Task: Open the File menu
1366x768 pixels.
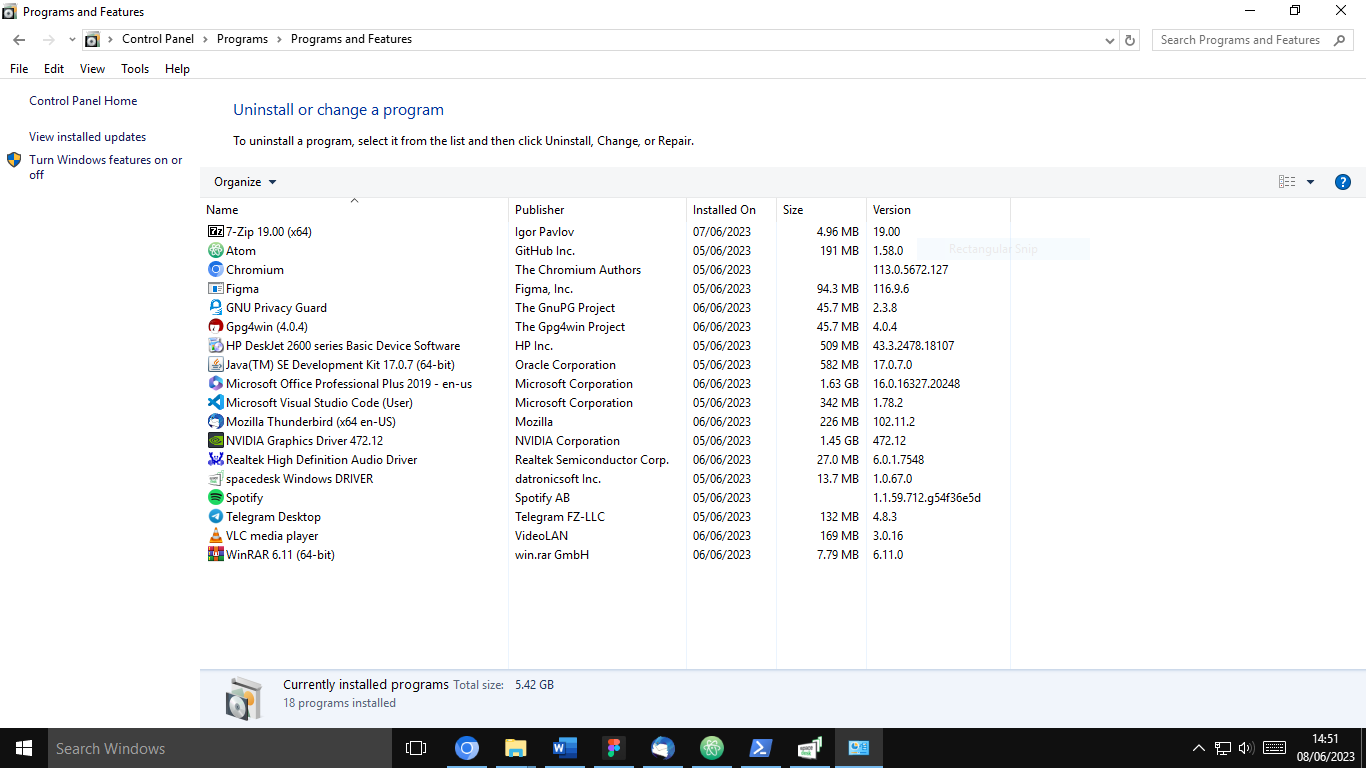Action: tap(19, 69)
